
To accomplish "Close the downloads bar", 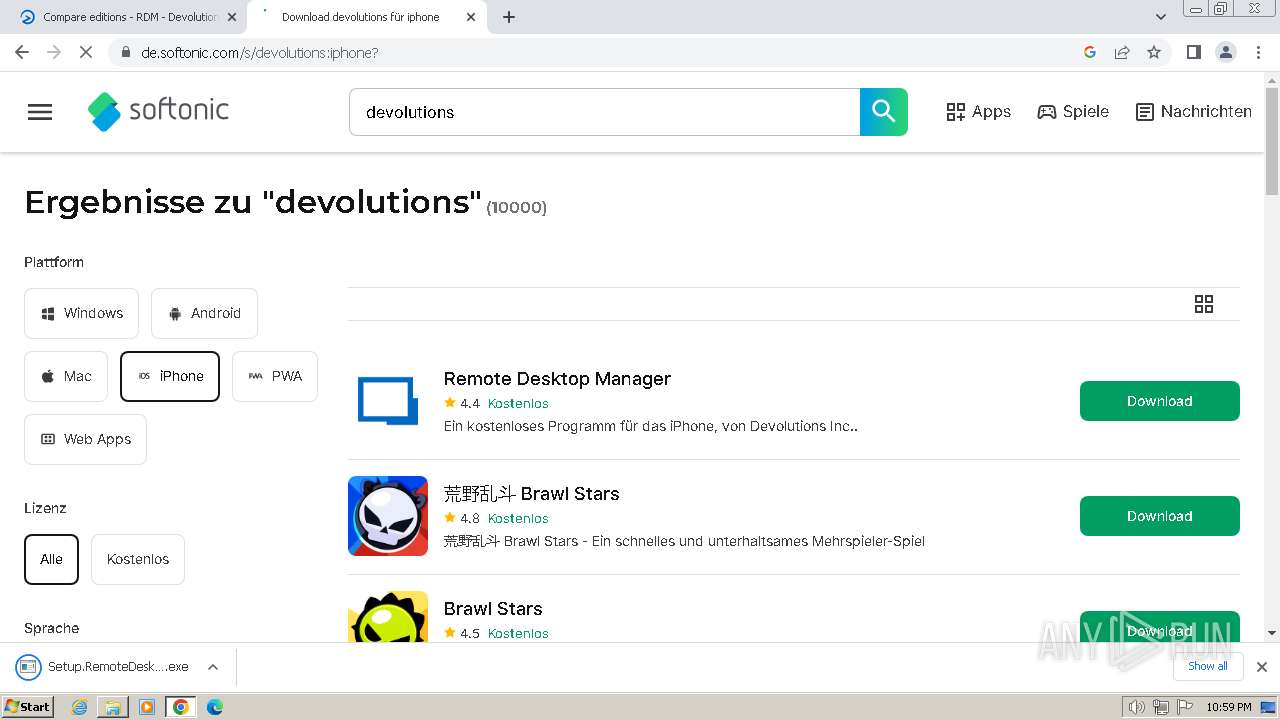I will (1262, 667).
